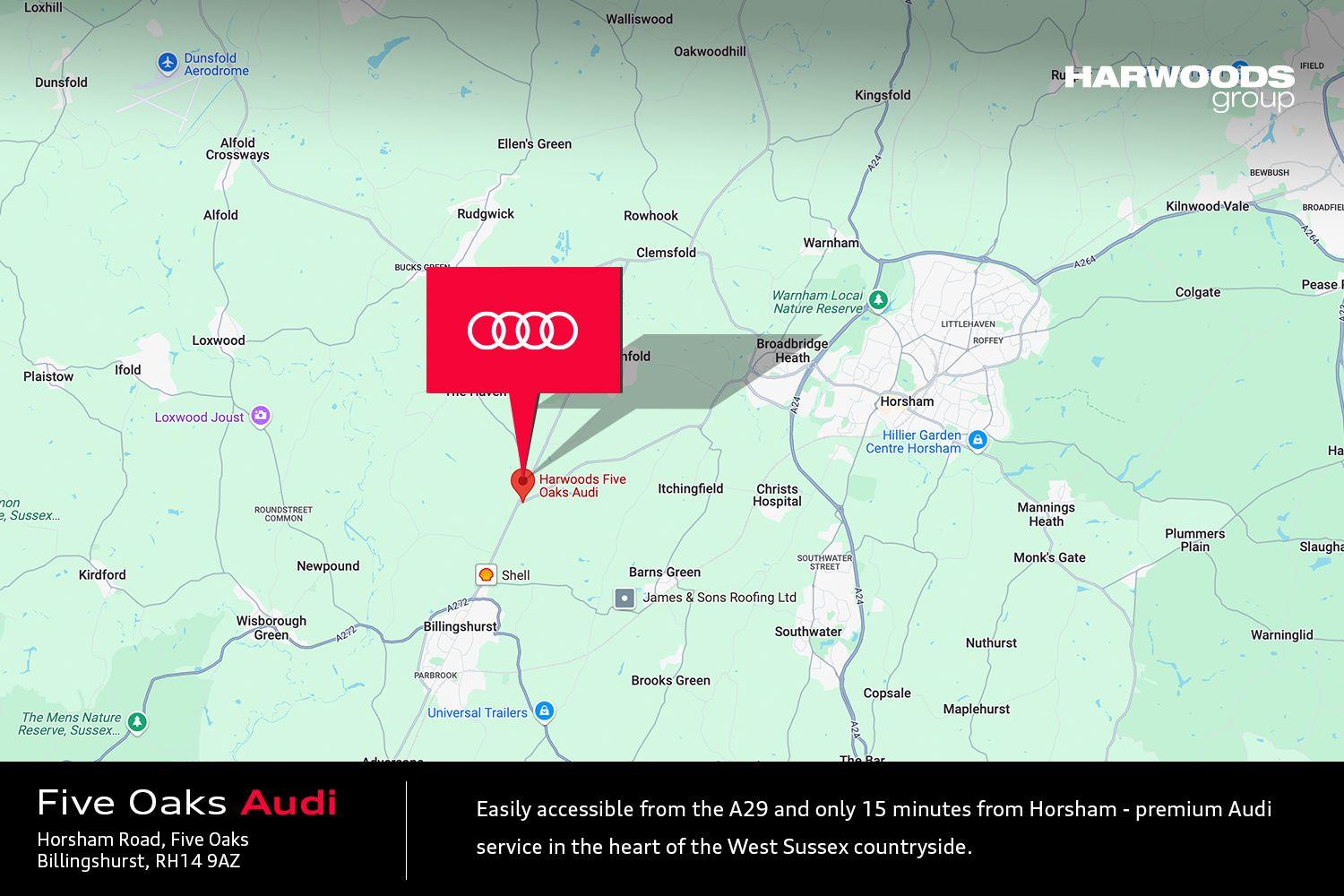1344x896 pixels.
Task: Open the Loxwood Joust attraction icon
Action: tap(260, 413)
